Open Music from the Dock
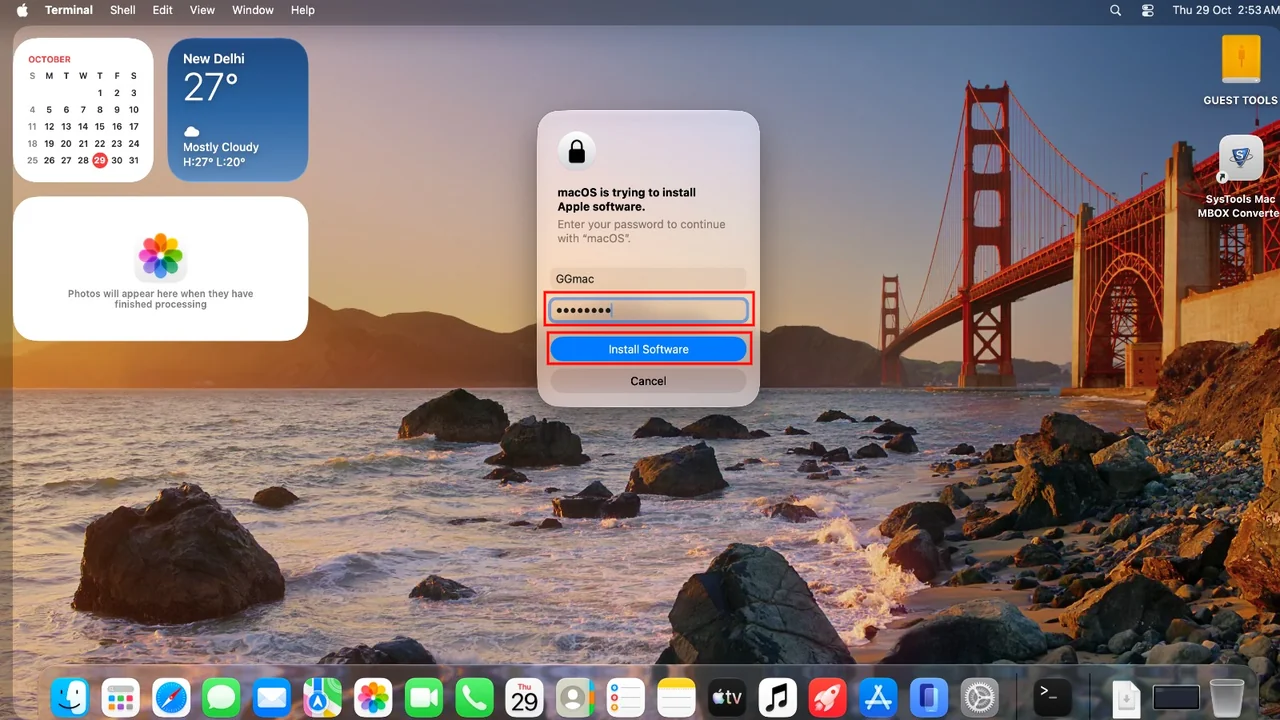1280x720 pixels. [777, 697]
